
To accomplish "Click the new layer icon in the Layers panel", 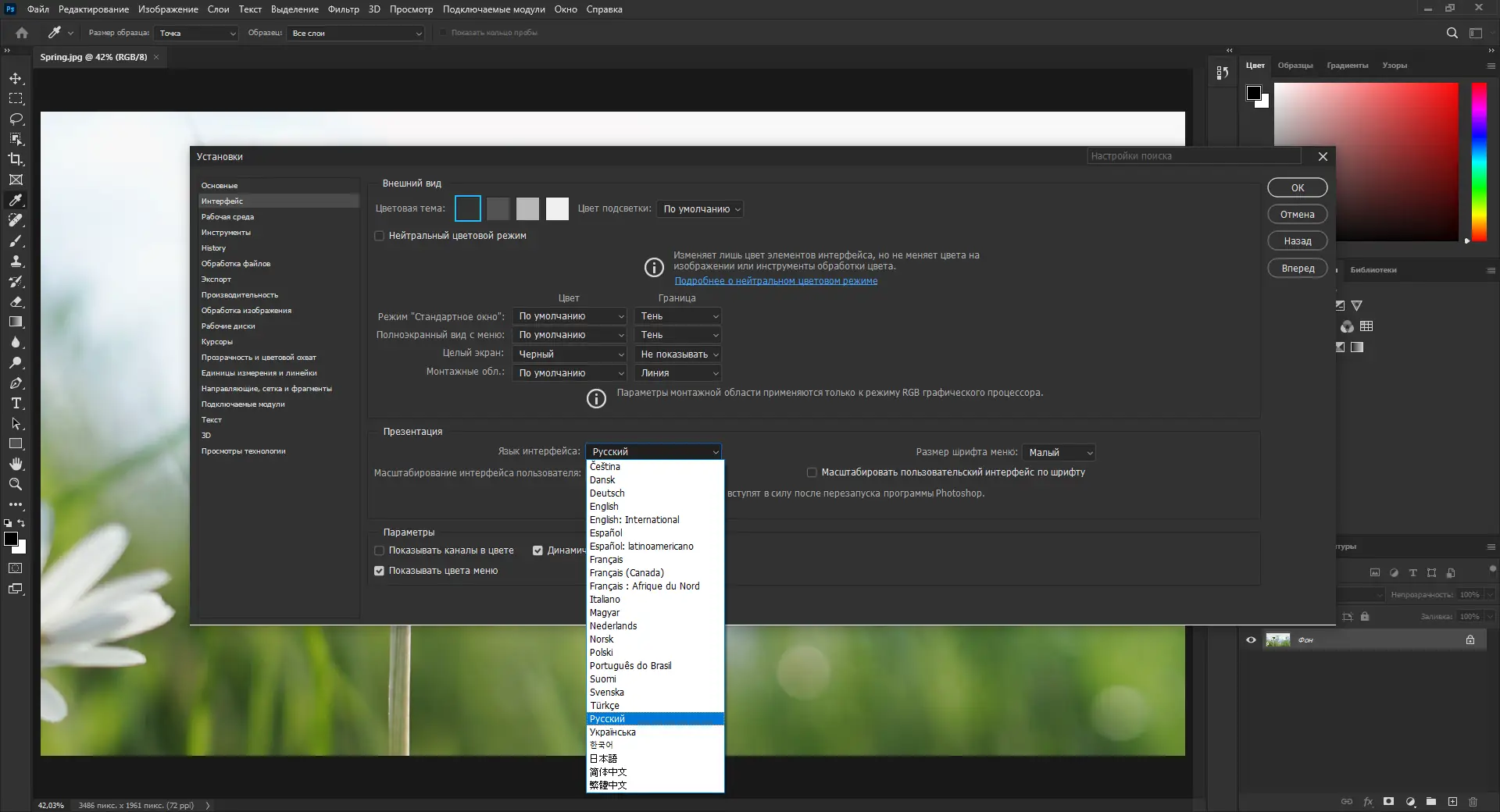I will pos(1452,802).
